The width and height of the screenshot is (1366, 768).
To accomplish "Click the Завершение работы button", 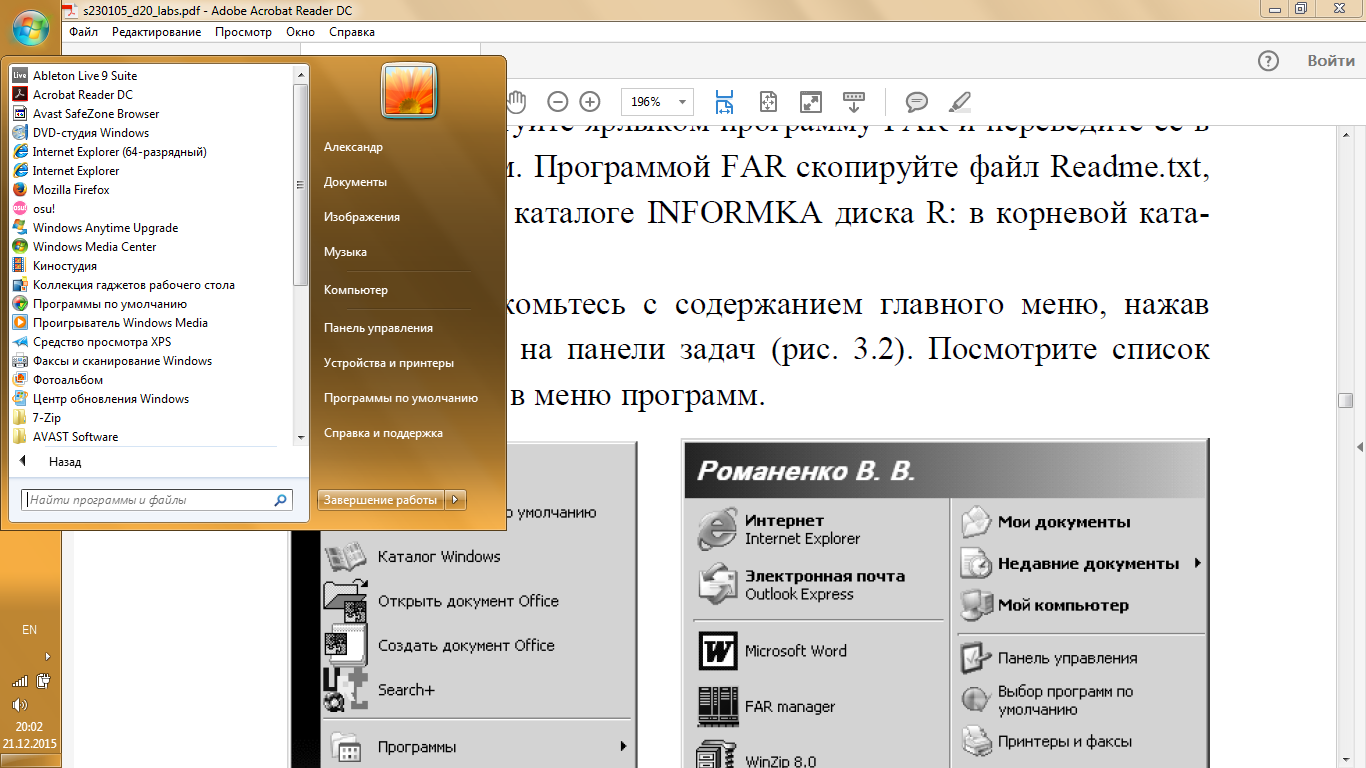I will (x=381, y=499).
